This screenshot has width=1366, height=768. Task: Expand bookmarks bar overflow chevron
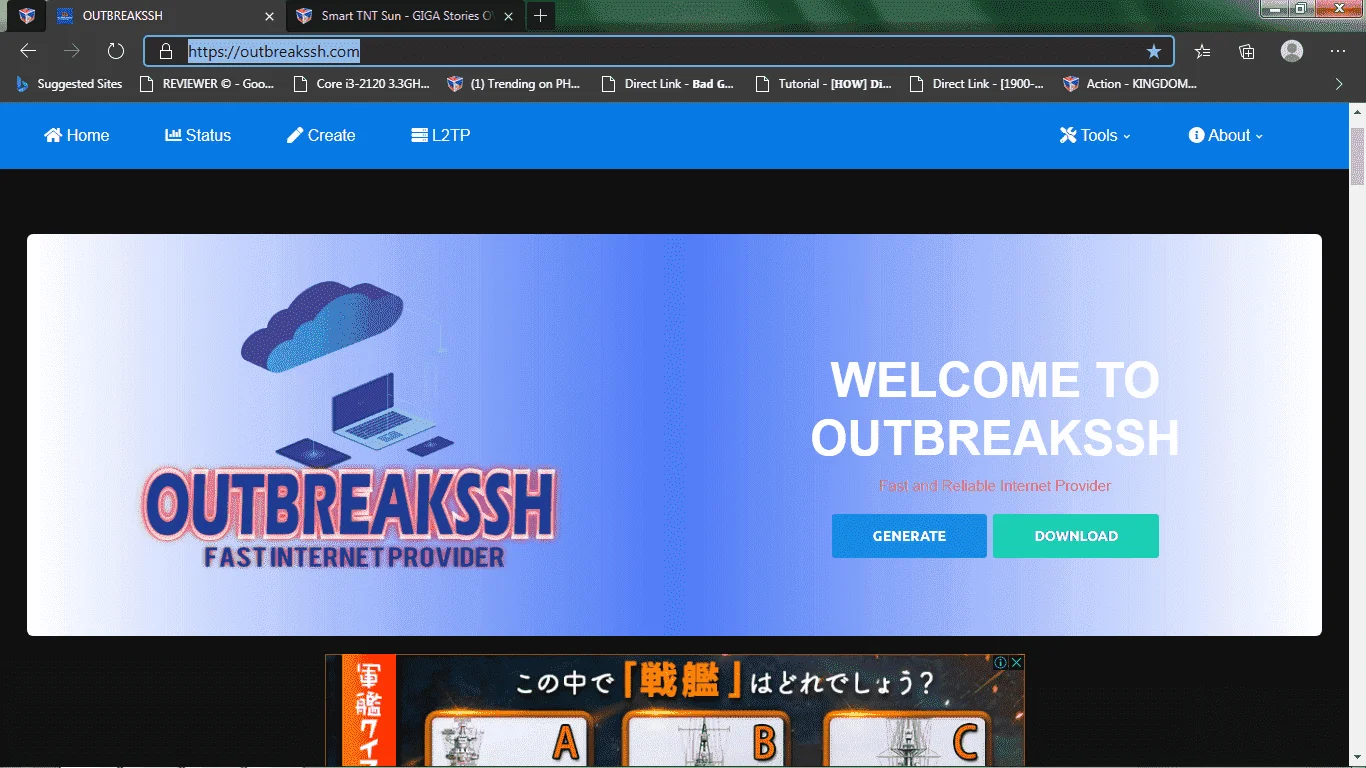pos(1339,84)
